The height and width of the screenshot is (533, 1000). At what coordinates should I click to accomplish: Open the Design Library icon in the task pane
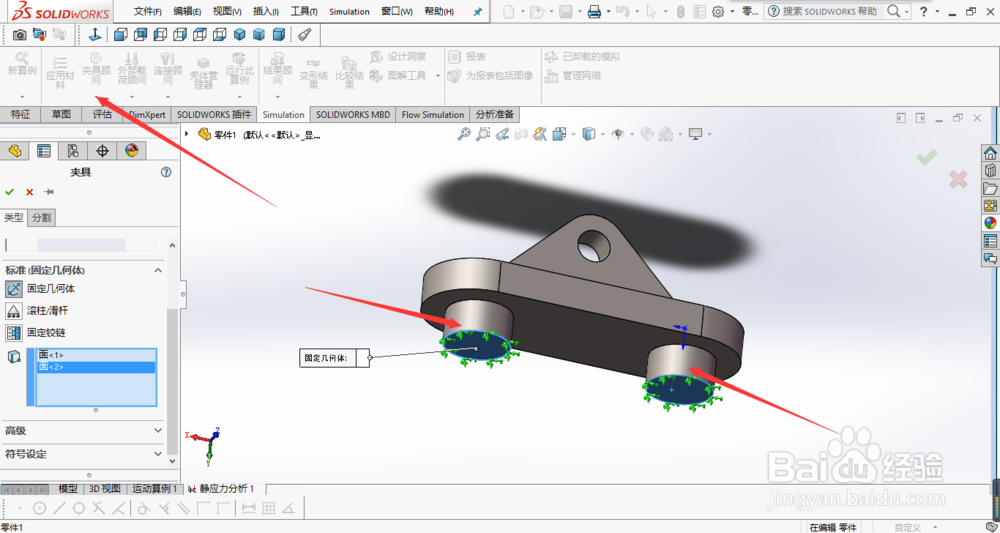[990, 171]
